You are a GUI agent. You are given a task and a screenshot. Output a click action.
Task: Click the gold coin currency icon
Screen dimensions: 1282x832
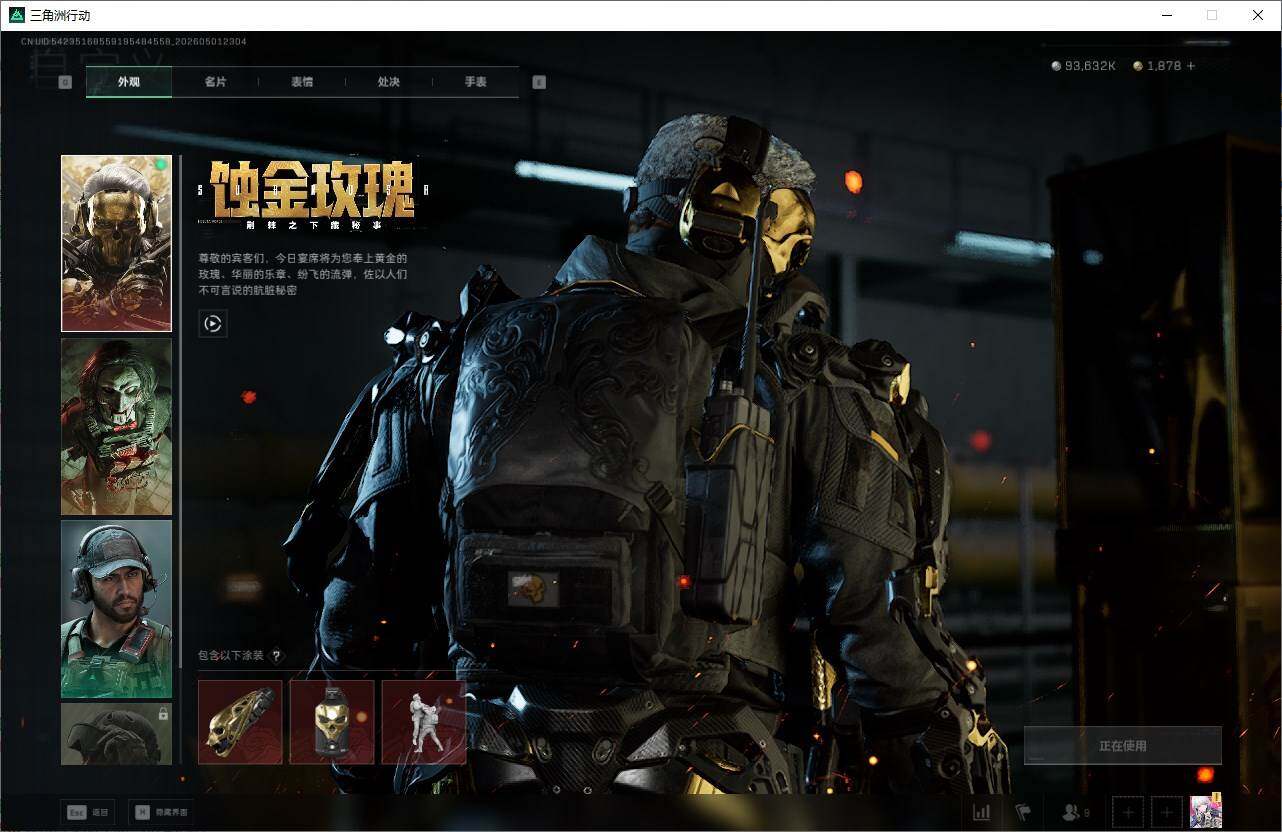tap(1138, 66)
